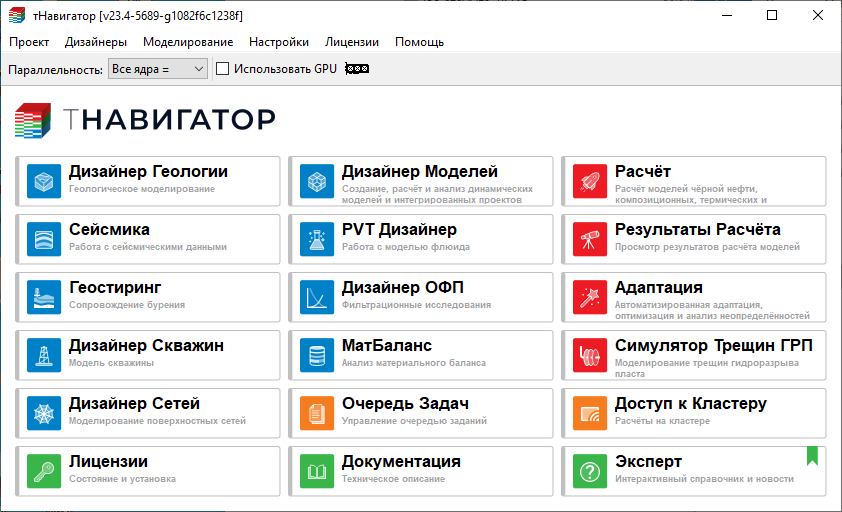Maximize the тНавигатор window
This screenshot has height=512, width=842.
click(772, 16)
